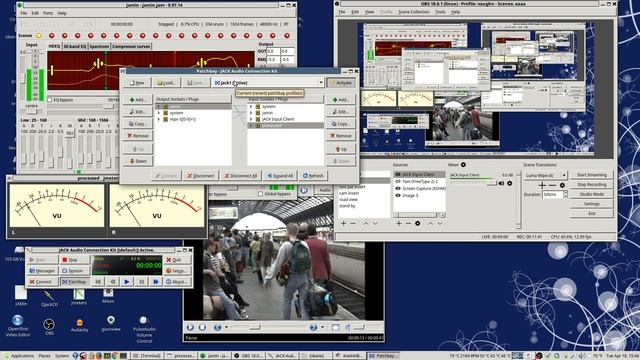Add an output socket in Patchbay
This screenshot has height=360, width=640.
pos(138,100)
